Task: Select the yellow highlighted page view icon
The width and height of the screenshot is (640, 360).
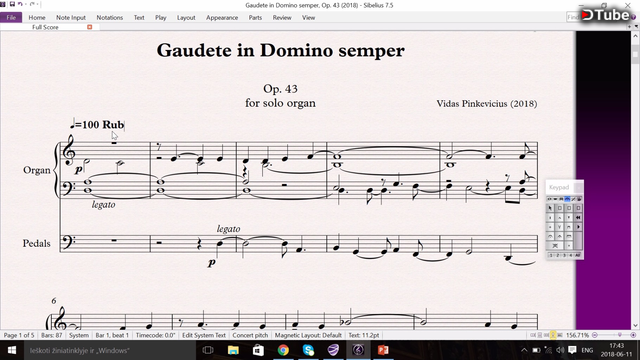Action: [553, 335]
